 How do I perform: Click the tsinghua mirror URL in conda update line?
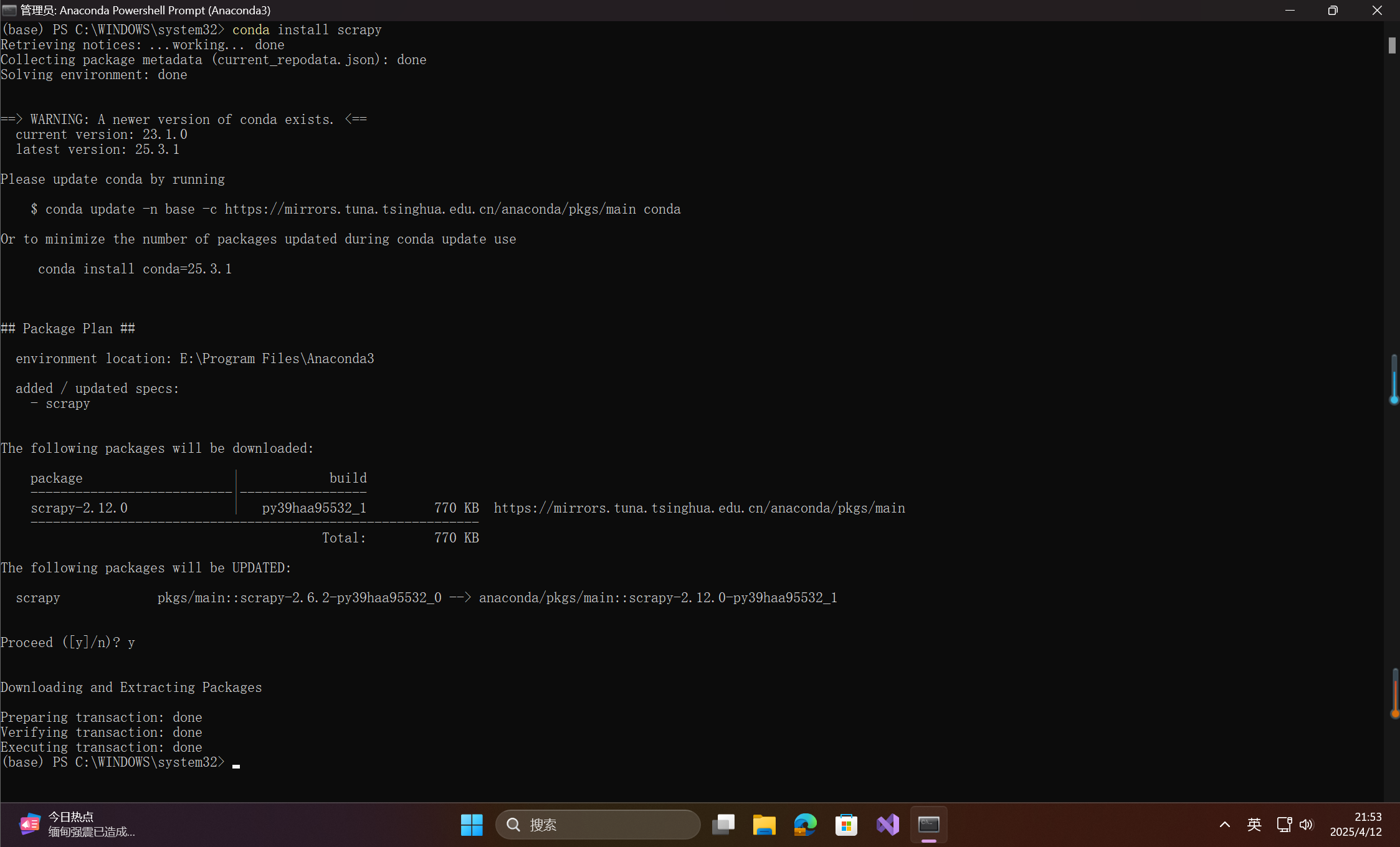(430, 209)
